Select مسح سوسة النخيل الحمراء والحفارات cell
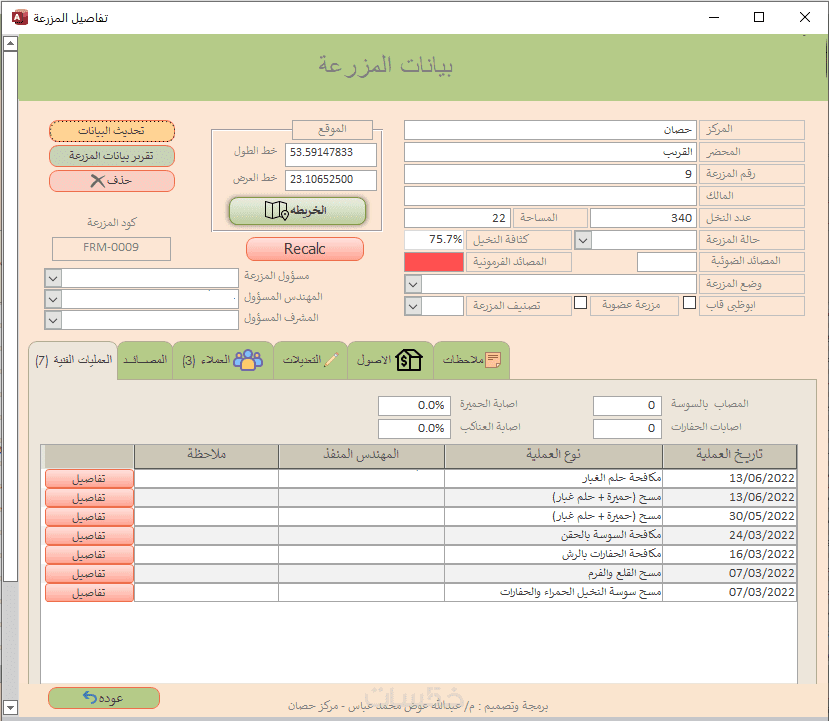Viewport: 829px width, 721px height. coord(554,593)
